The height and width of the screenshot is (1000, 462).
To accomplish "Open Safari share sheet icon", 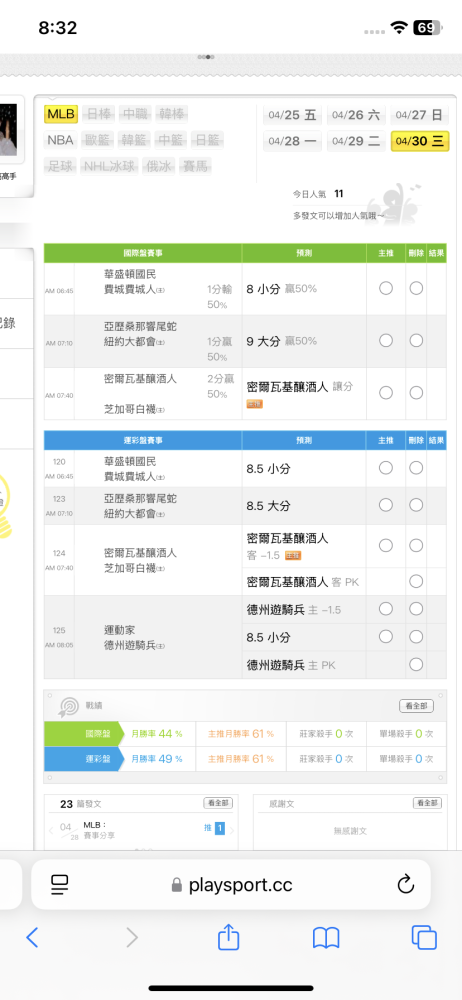I will tap(228, 936).
